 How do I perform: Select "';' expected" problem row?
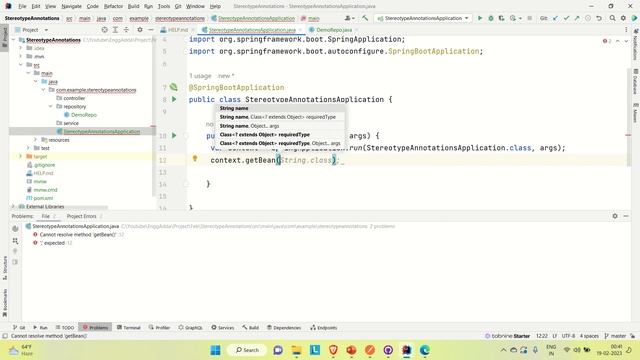[52, 243]
